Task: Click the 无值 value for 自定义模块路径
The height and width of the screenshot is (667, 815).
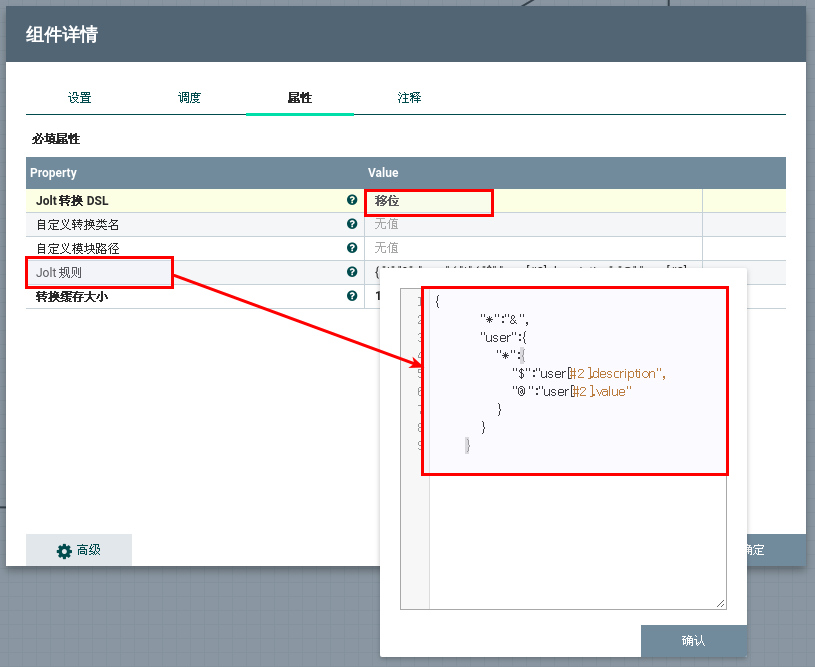Action: coord(386,248)
